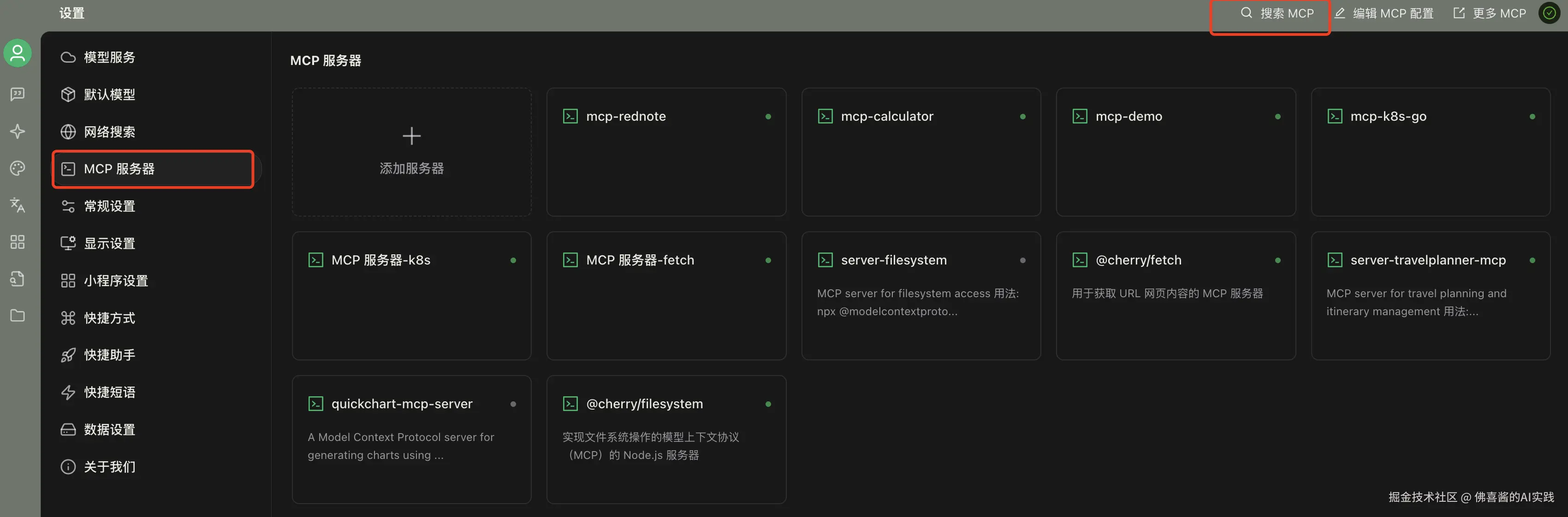The image size is (1568, 517).
Task: Click 编辑 MCP 配置 button
Action: click(1384, 13)
